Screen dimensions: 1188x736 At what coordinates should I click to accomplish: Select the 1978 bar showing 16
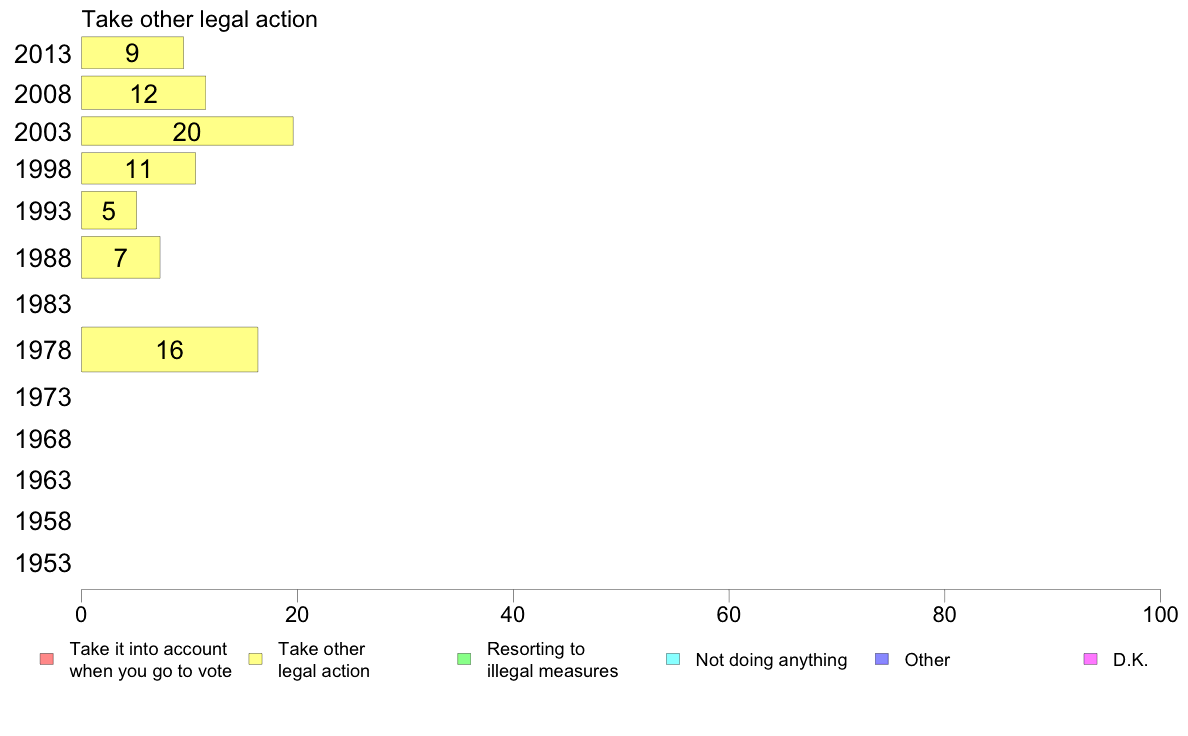pos(170,349)
